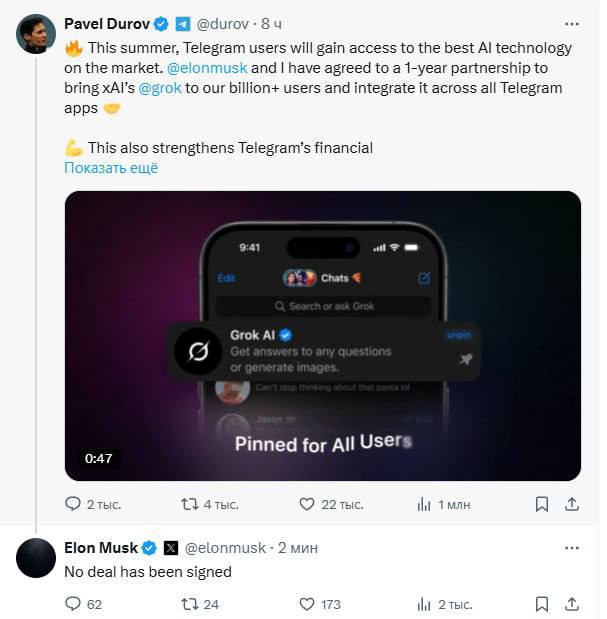Expand post text via Показать ещё
This screenshot has height=619, width=607.
point(111,168)
